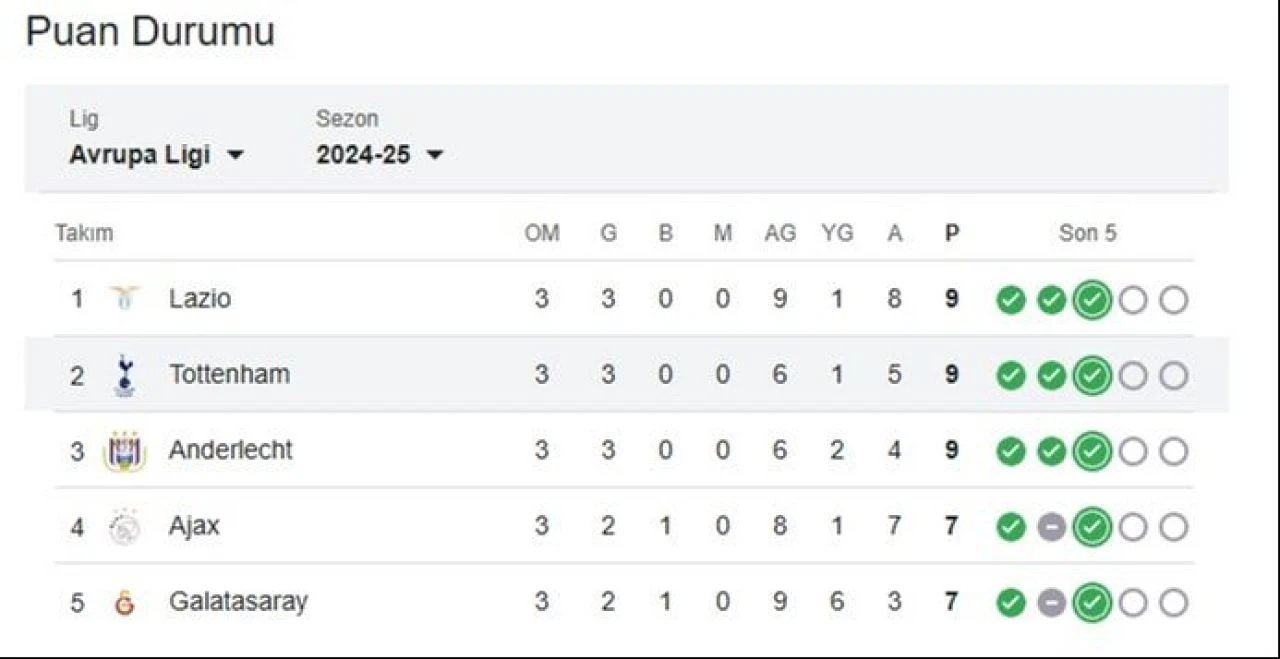Open the Galatasaray team link
This screenshot has height=659, width=1280.
click(x=238, y=602)
